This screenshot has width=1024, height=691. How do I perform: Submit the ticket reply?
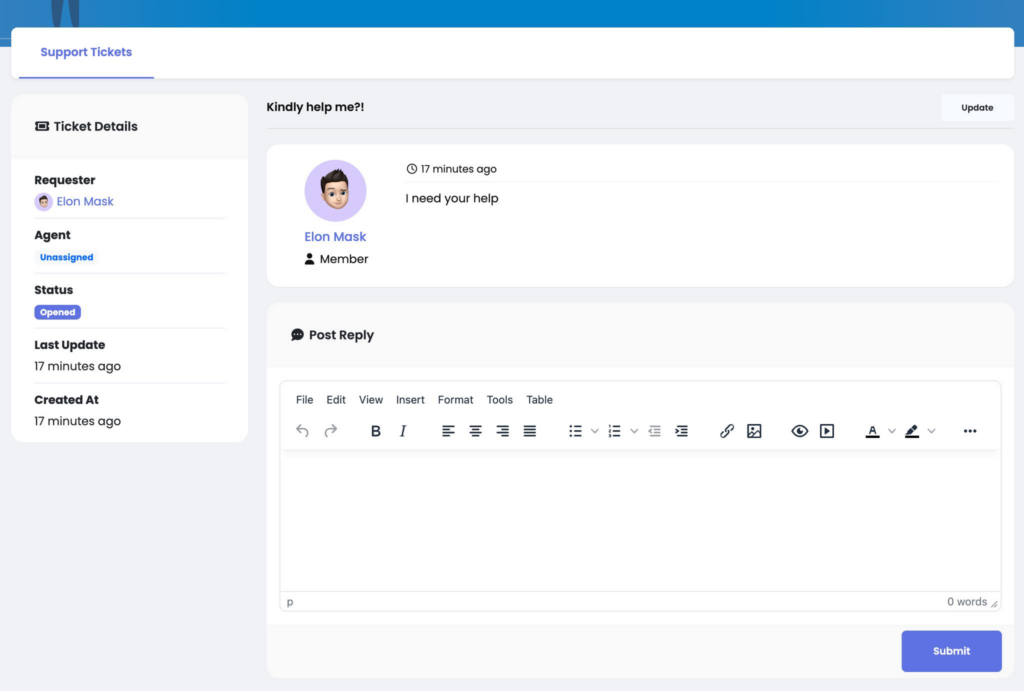[x=951, y=651]
